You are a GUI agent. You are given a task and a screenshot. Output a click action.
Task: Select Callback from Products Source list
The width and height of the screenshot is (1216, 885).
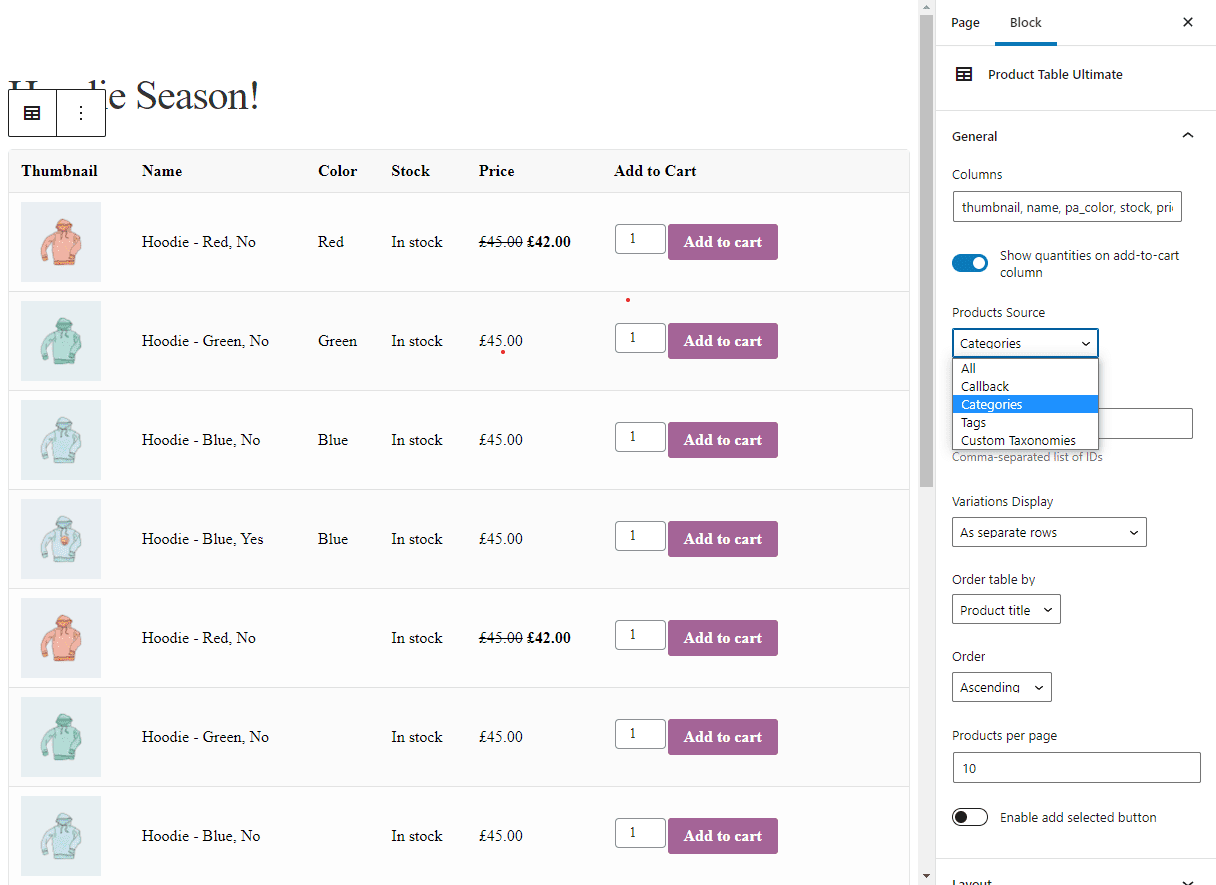tap(1025, 386)
